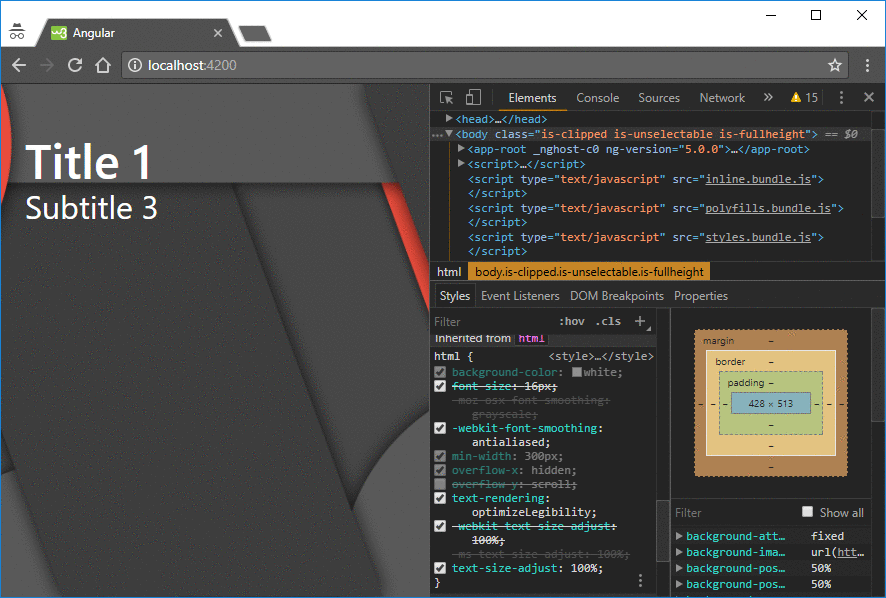Click the bookmark star icon in address bar
Screen dimensions: 886x598
coord(835,65)
